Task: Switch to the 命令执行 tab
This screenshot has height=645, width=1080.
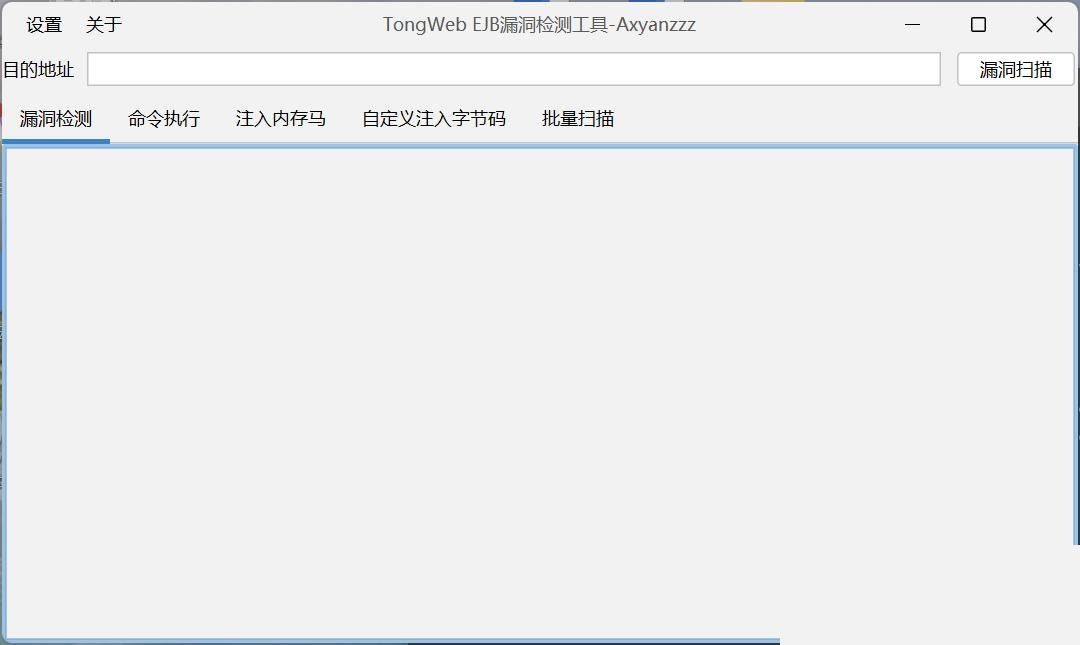Action: pyautogui.click(x=164, y=119)
